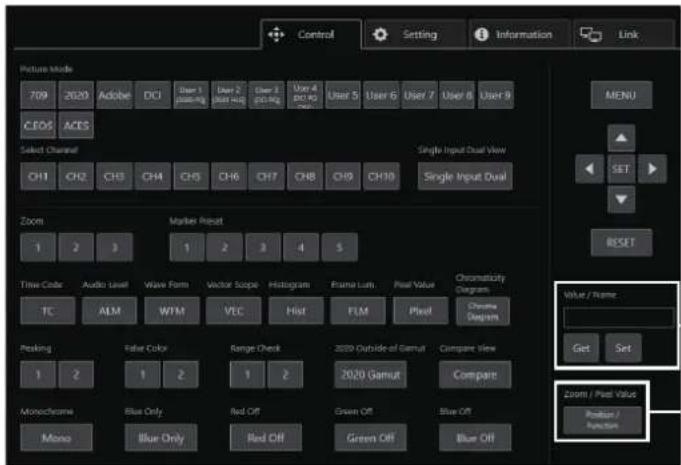This screenshot has width=681, height=465.
Task: Click the RESET button
Action: [621, 242]
